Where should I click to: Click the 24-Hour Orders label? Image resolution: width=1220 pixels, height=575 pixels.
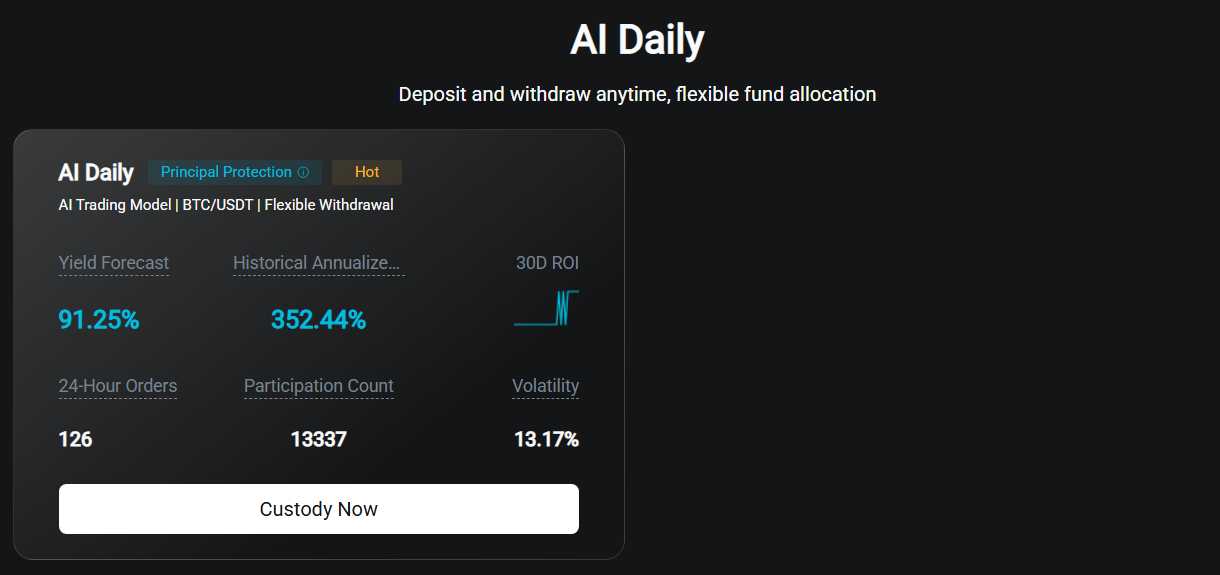(118, 386)
